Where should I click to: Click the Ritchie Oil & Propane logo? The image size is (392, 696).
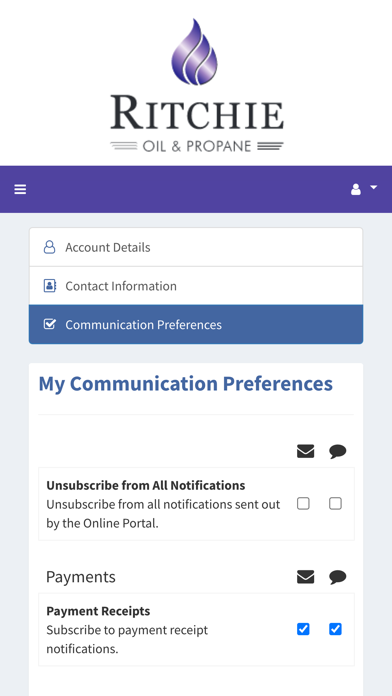pos(196,85)
